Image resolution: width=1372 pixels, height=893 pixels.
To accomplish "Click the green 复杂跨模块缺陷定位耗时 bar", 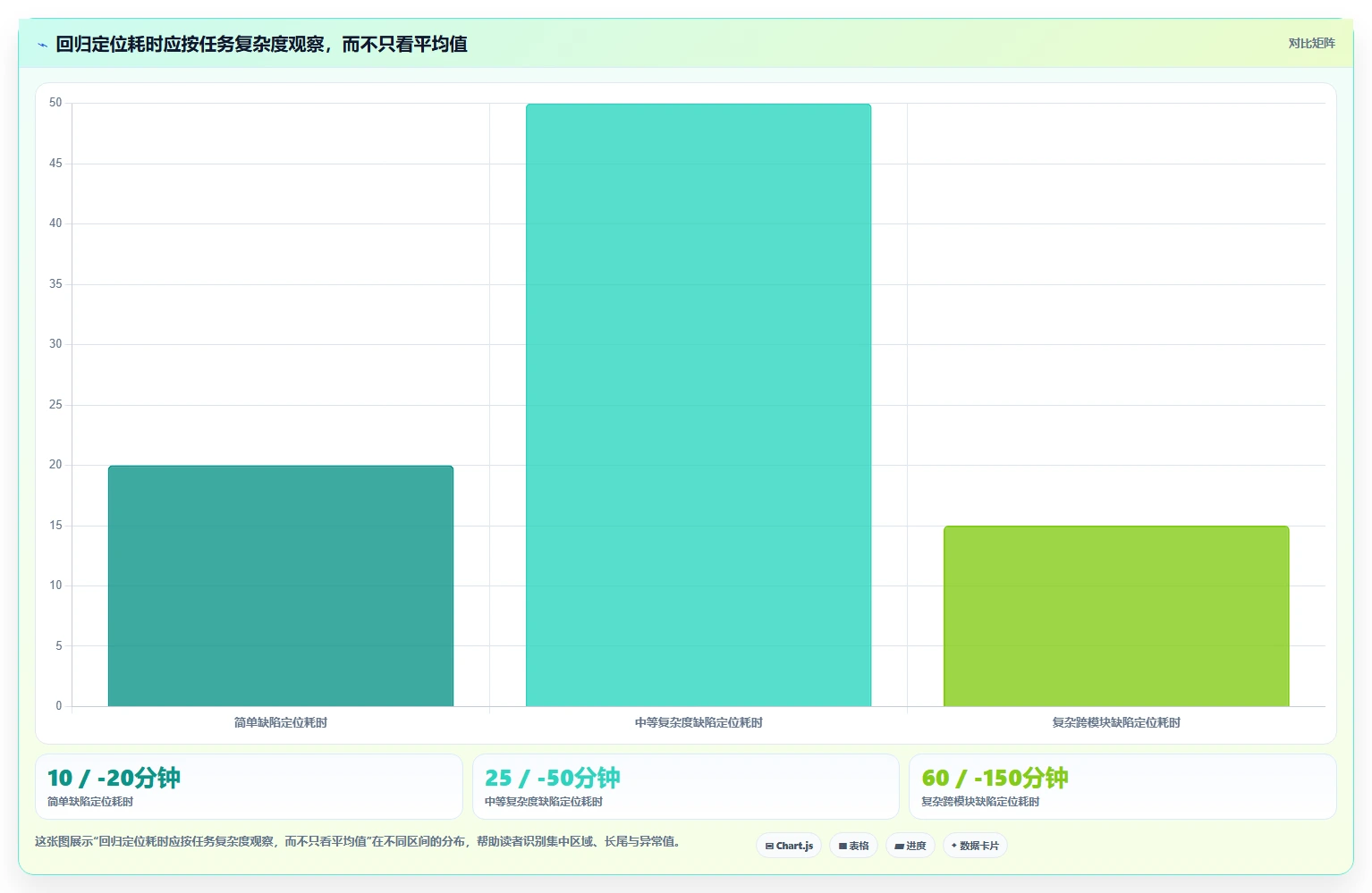I will 1116,616.
